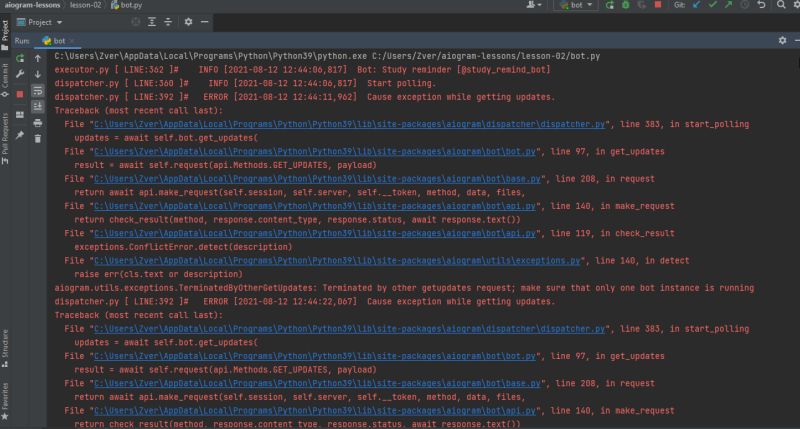Rerun the bot from the Run panel

[x=20, y=58]
